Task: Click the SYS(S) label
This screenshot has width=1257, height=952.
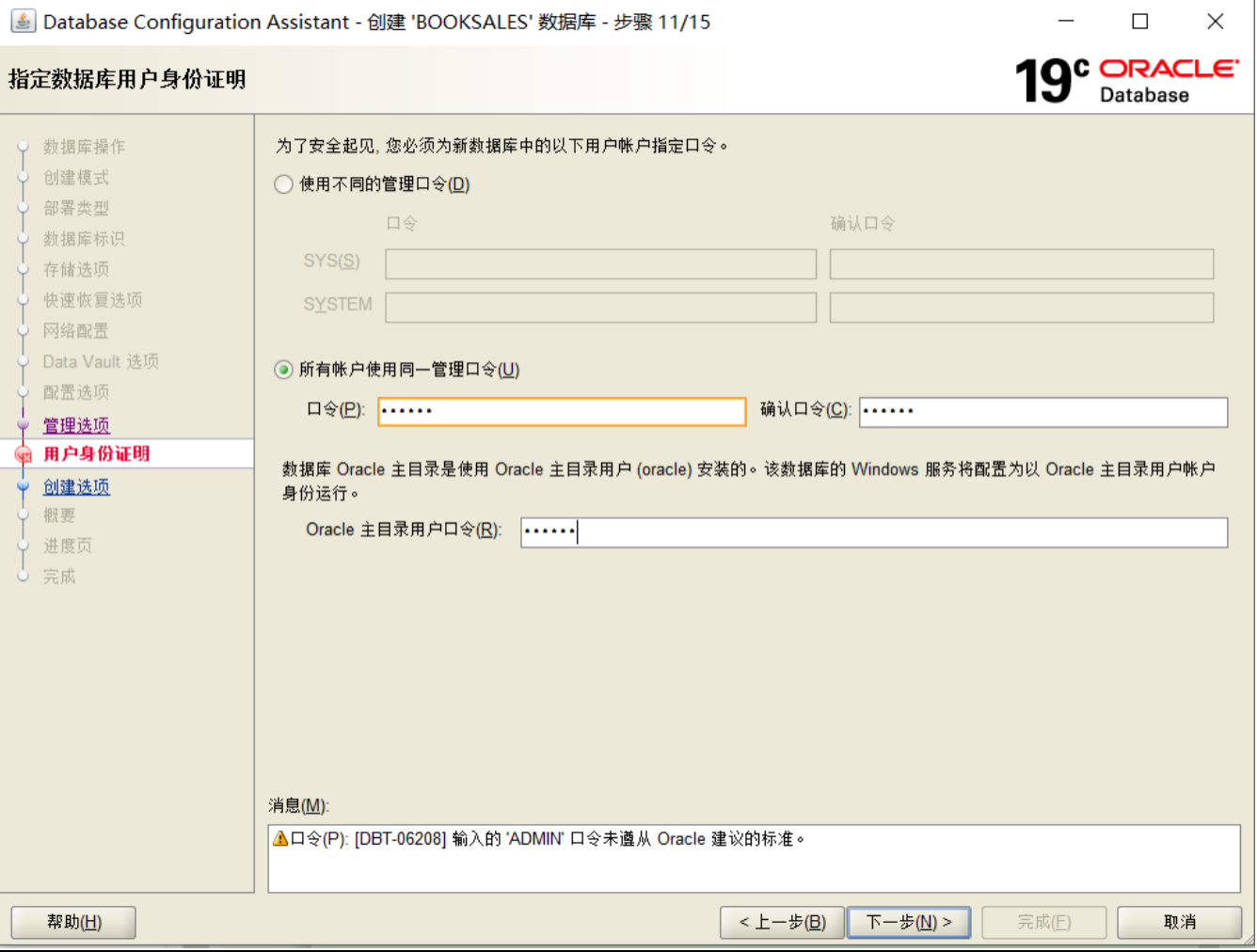Action: point(331,262)
